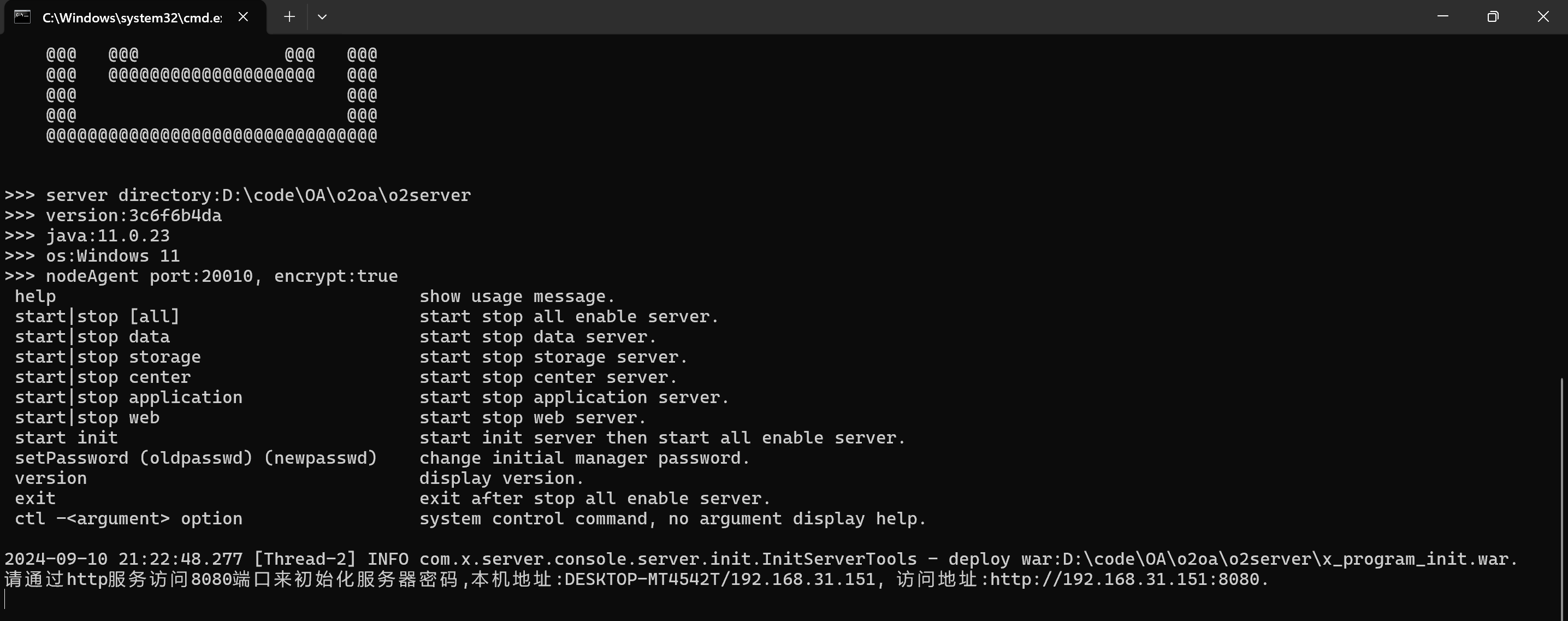Click the "start init" command text

coord(66,437)
